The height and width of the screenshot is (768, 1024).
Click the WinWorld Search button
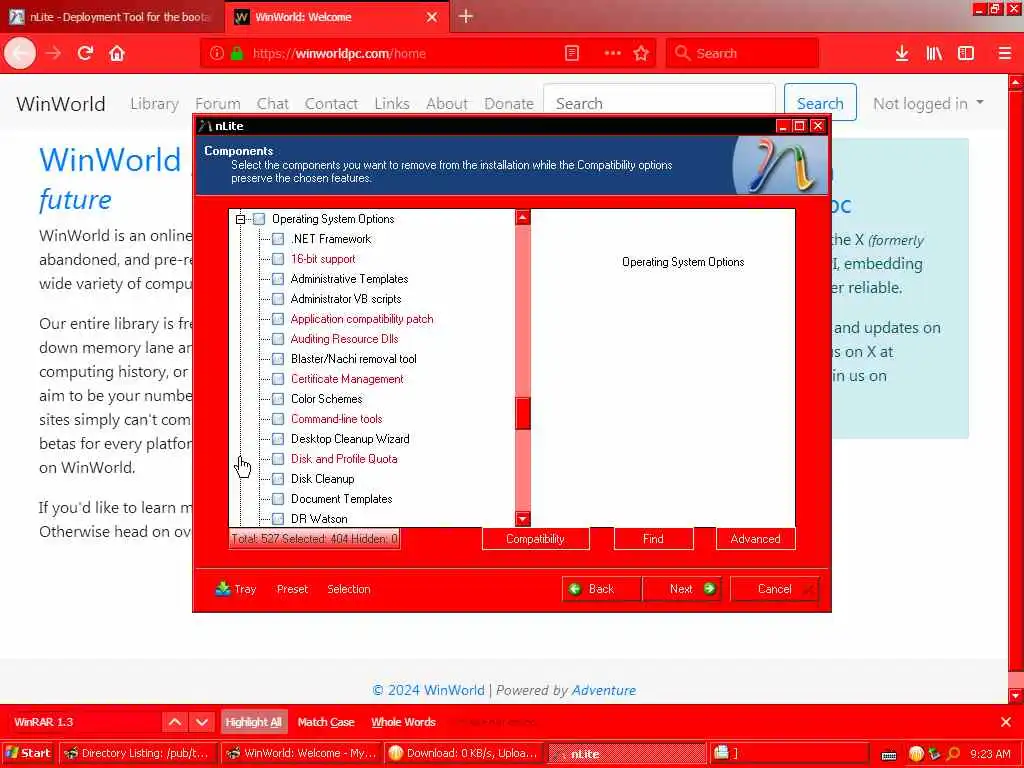coord(820,103)
